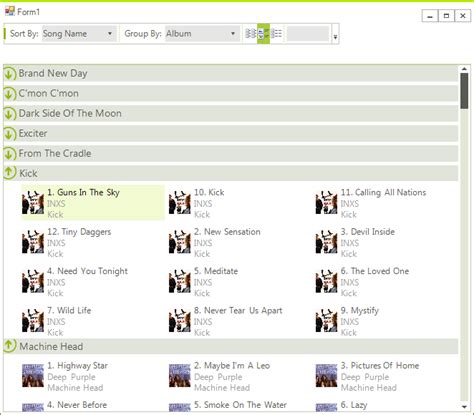Collapse the Machine Head group arrow
The height and width of the screenshot is (415, 474).
click(x=10, y=346)
